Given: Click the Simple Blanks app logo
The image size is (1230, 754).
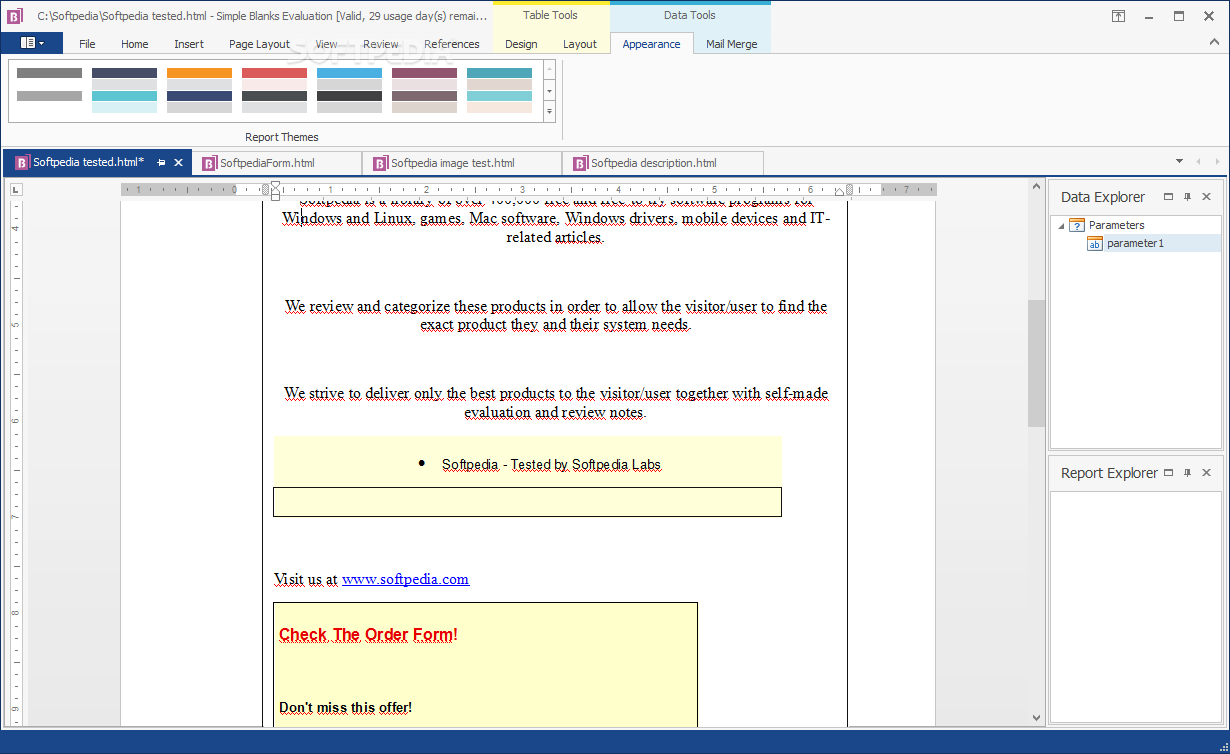Looking at the screenshot, I should tap(15, 16).
